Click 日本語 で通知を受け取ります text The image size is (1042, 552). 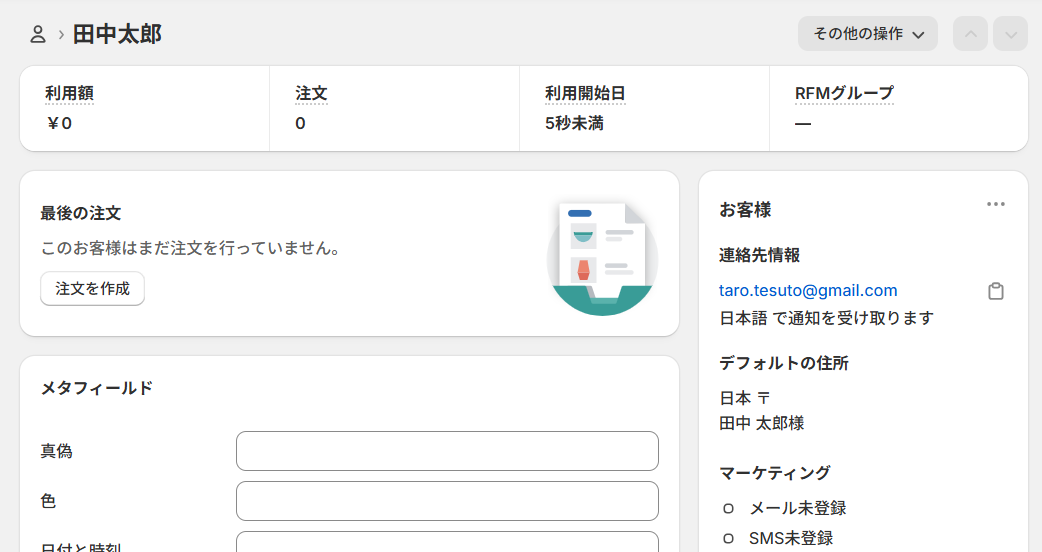tap(827, 318)
